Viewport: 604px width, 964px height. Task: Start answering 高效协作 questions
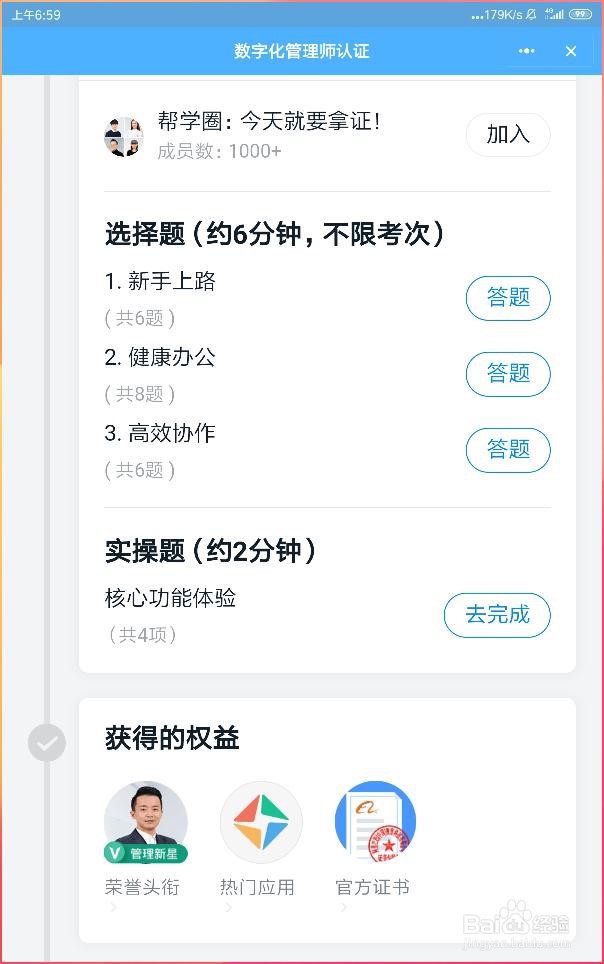(508, 450)
